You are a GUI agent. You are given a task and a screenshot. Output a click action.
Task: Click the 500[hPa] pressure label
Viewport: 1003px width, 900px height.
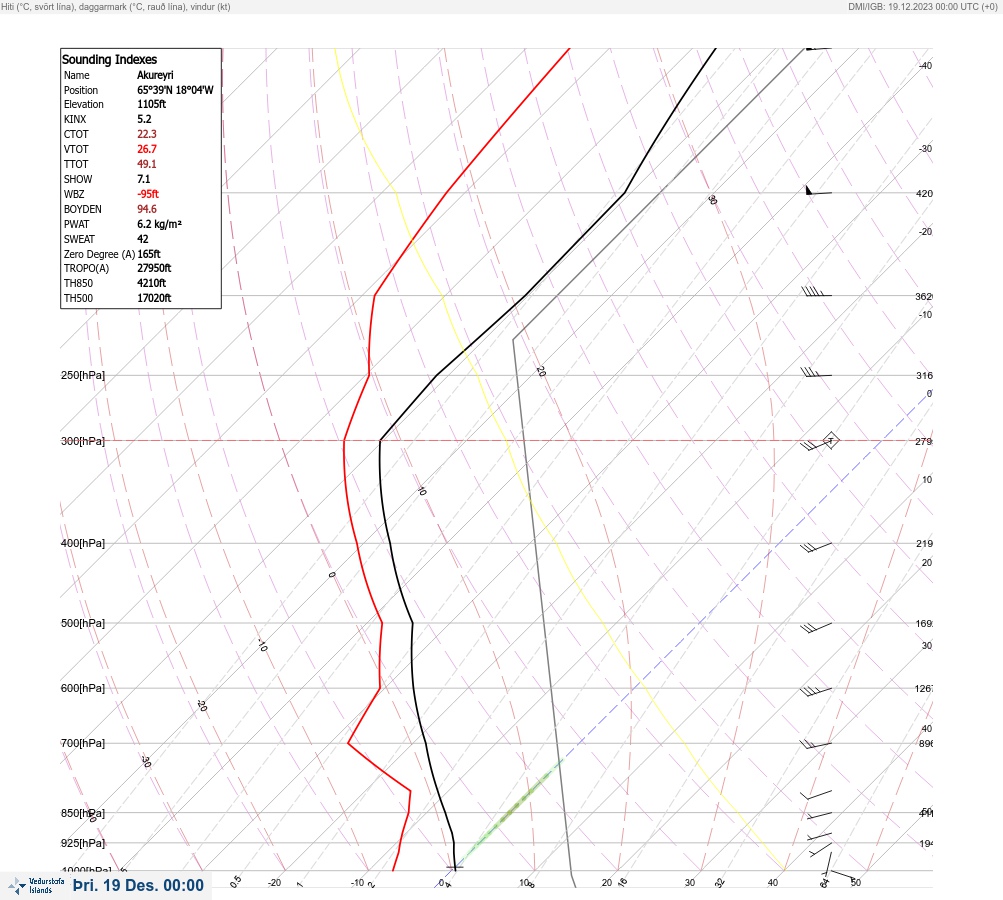pos(83,623)
